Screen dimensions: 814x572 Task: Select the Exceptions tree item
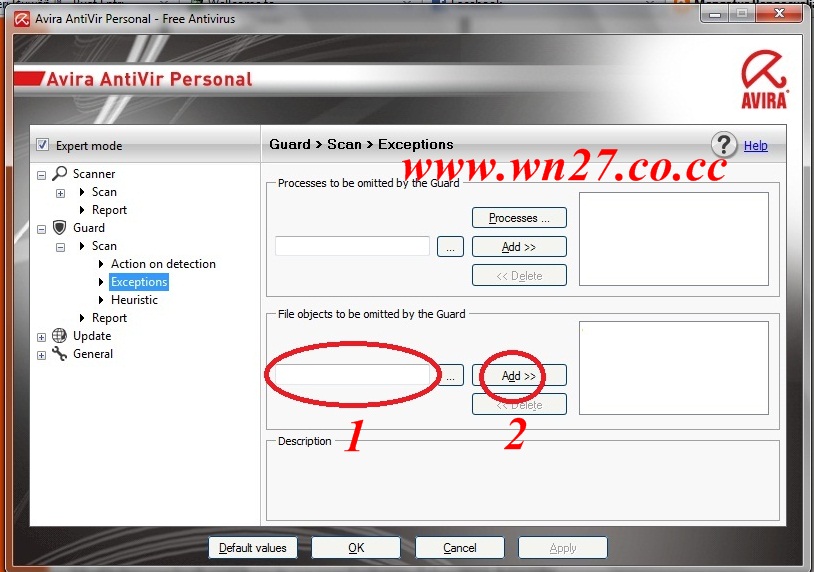point(139,282)
